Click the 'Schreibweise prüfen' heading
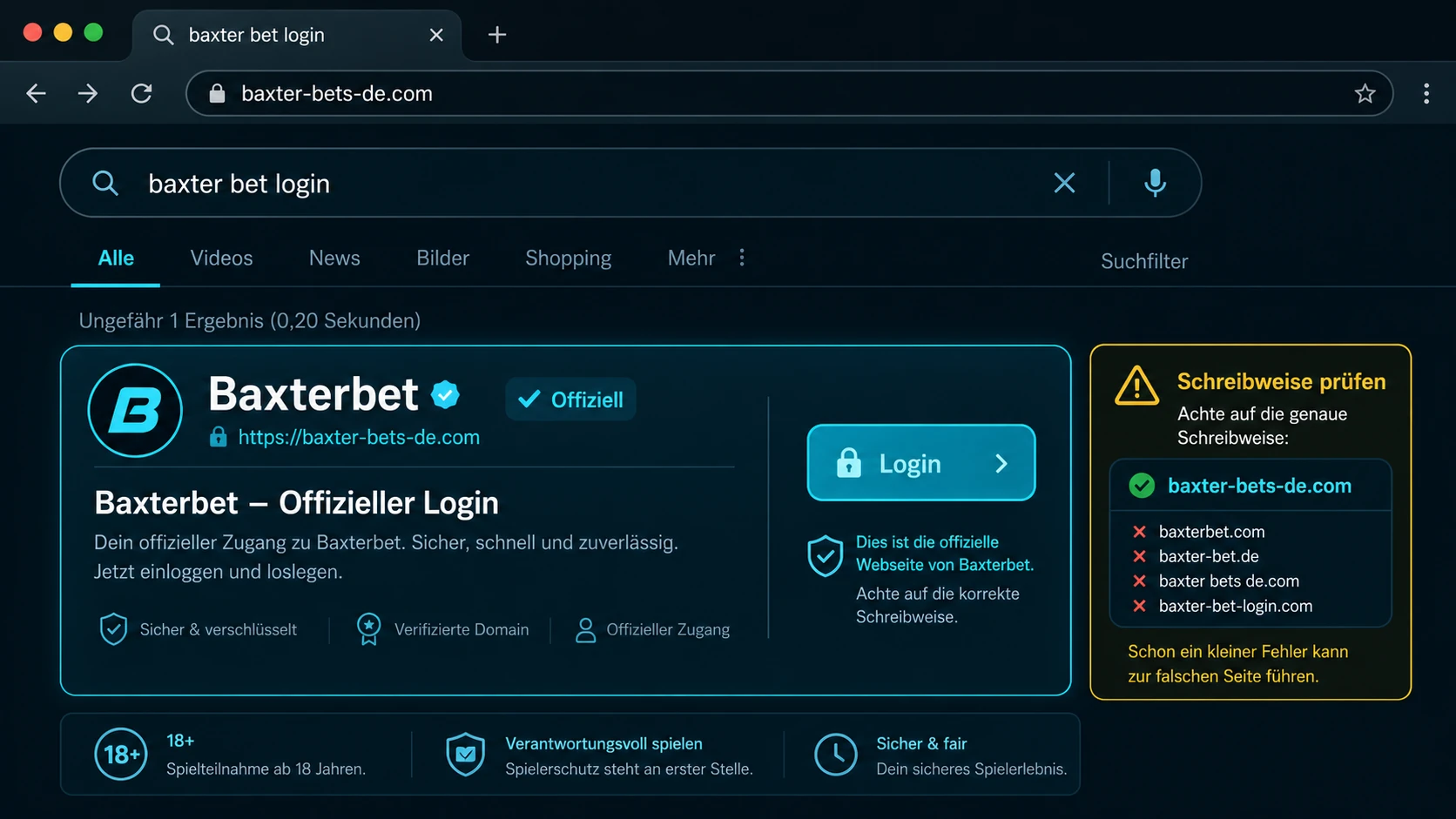 (x=1281, y=381)
